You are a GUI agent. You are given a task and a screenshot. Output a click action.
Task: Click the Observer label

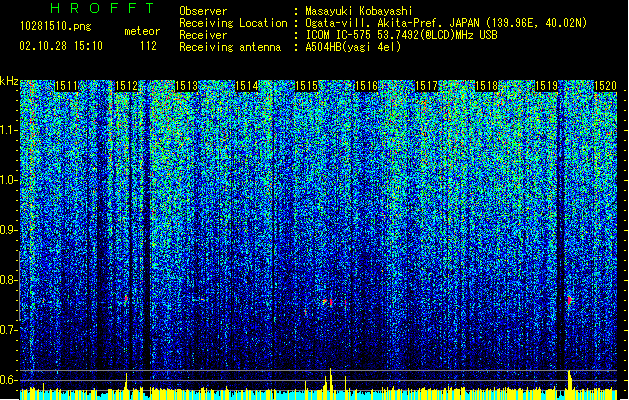coord(203,11)
